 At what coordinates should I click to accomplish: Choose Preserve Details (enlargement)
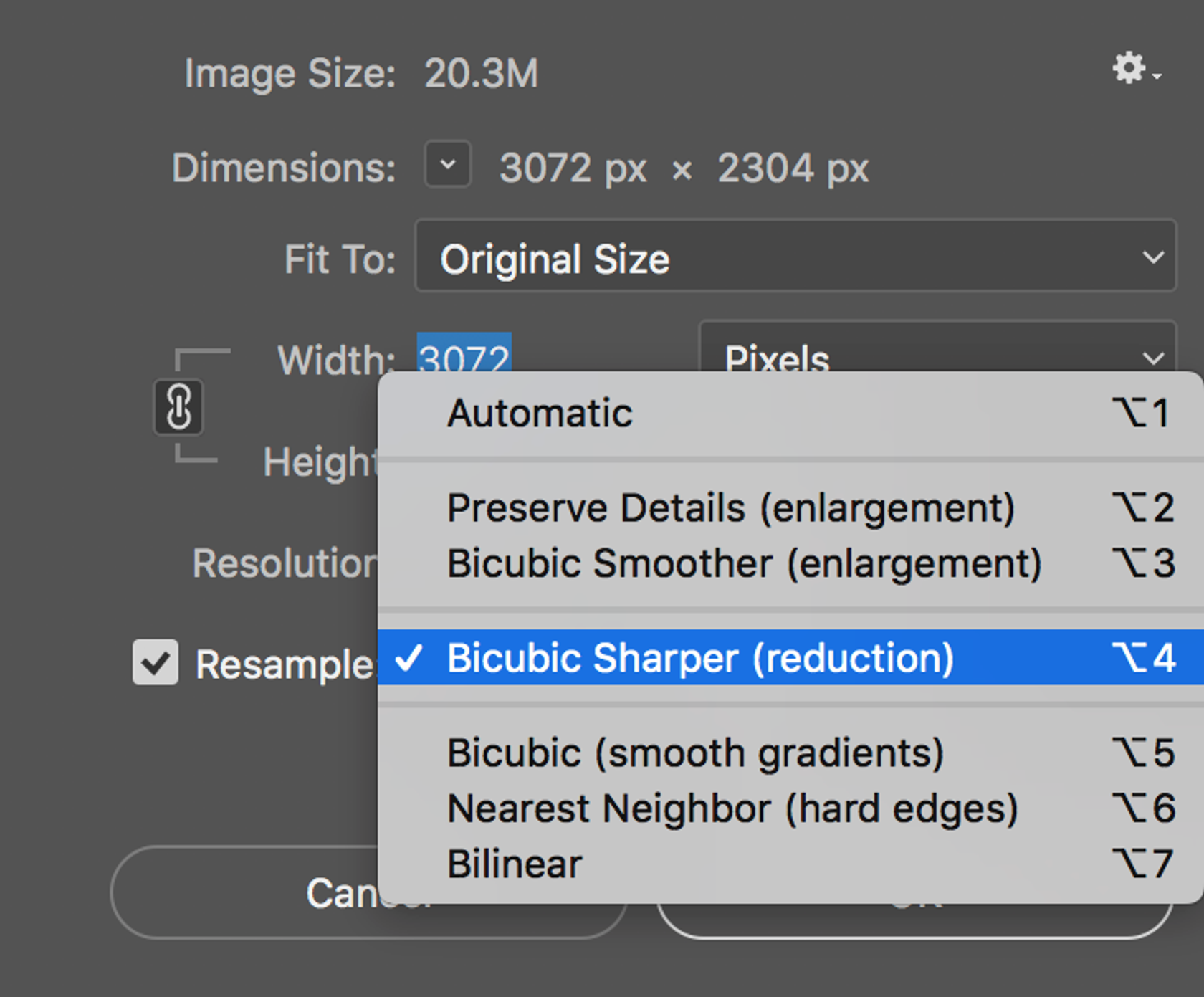point(730,508)
